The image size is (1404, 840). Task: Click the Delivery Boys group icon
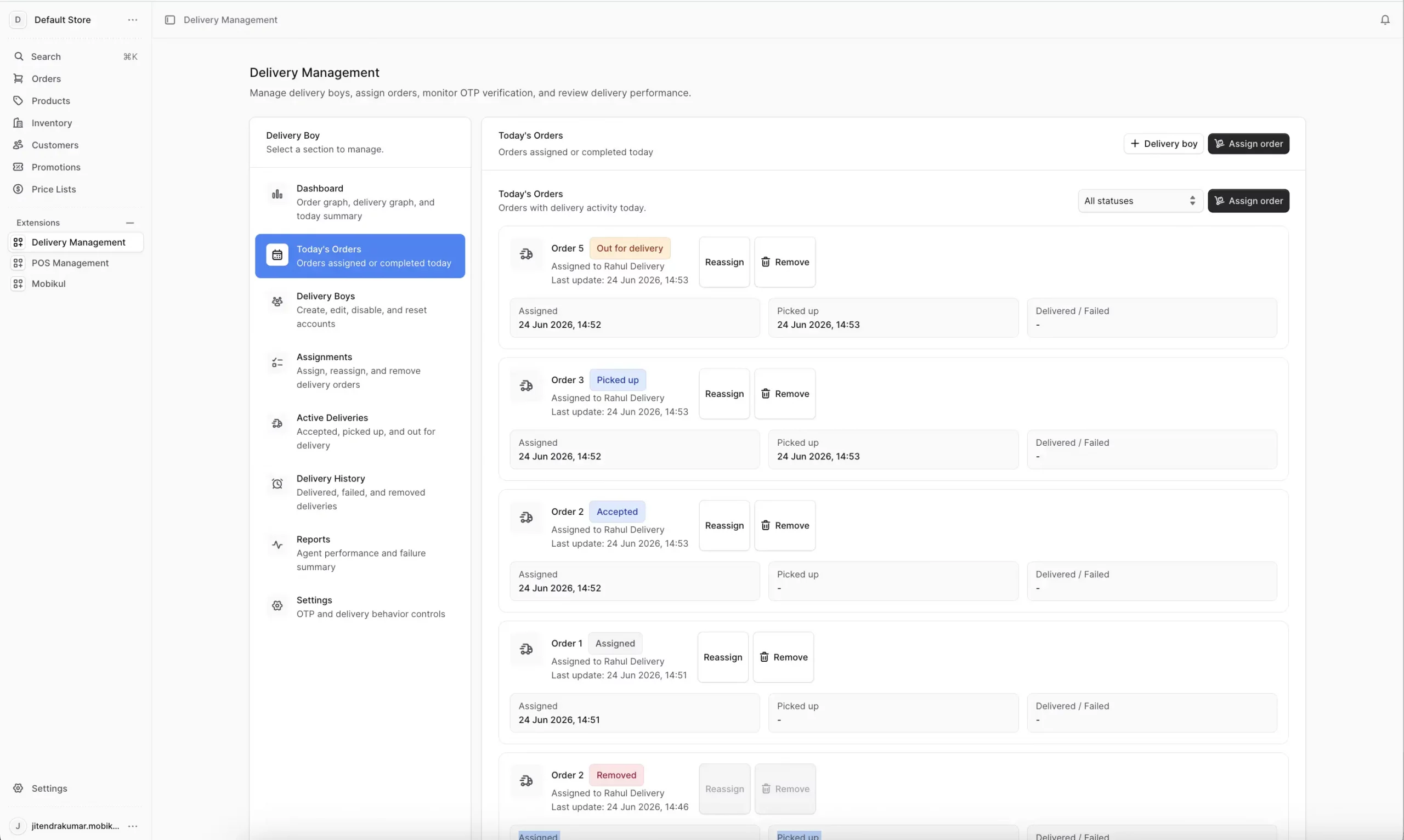point(277,302)
